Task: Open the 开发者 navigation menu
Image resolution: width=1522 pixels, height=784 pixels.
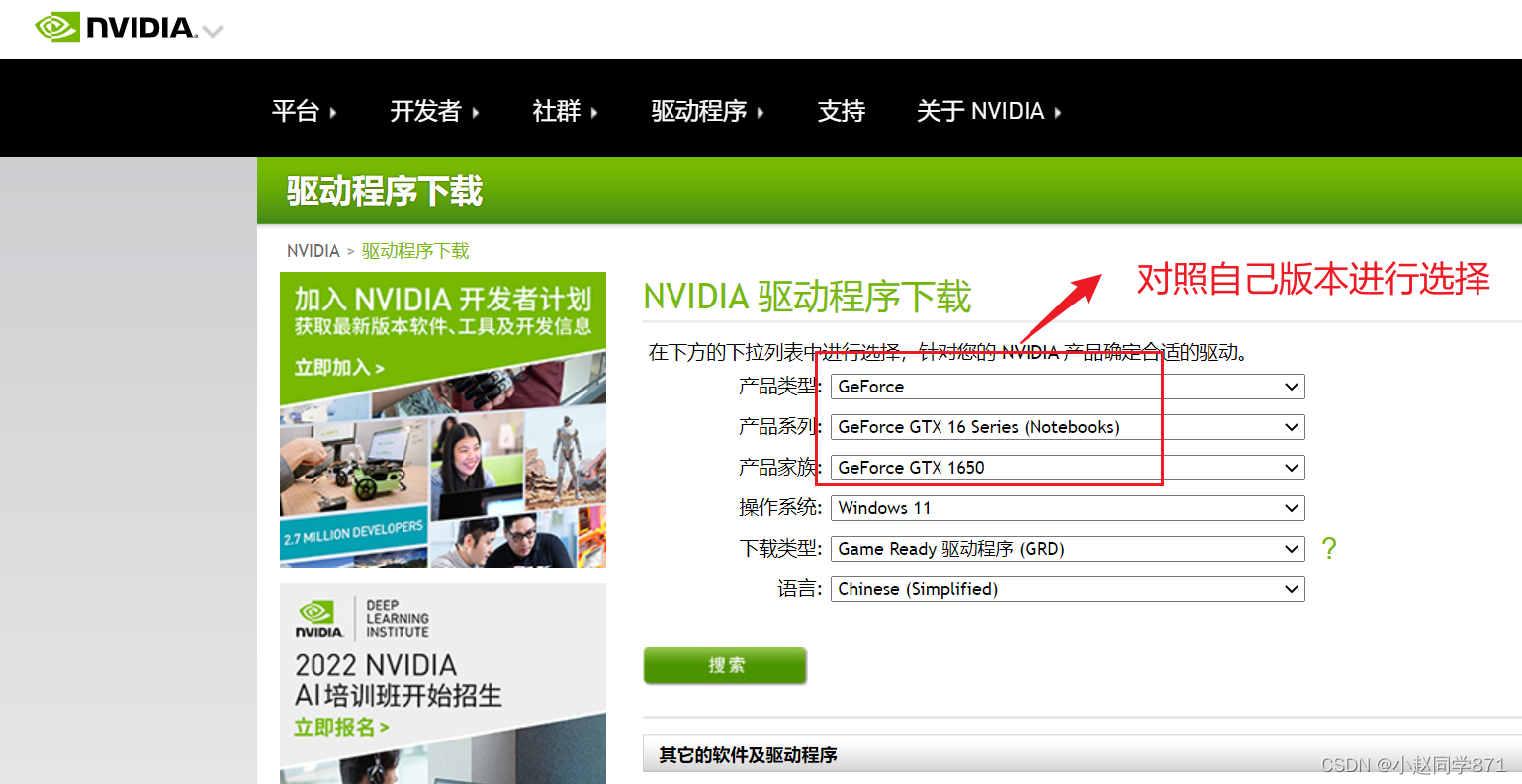Action: pos(435,111)
